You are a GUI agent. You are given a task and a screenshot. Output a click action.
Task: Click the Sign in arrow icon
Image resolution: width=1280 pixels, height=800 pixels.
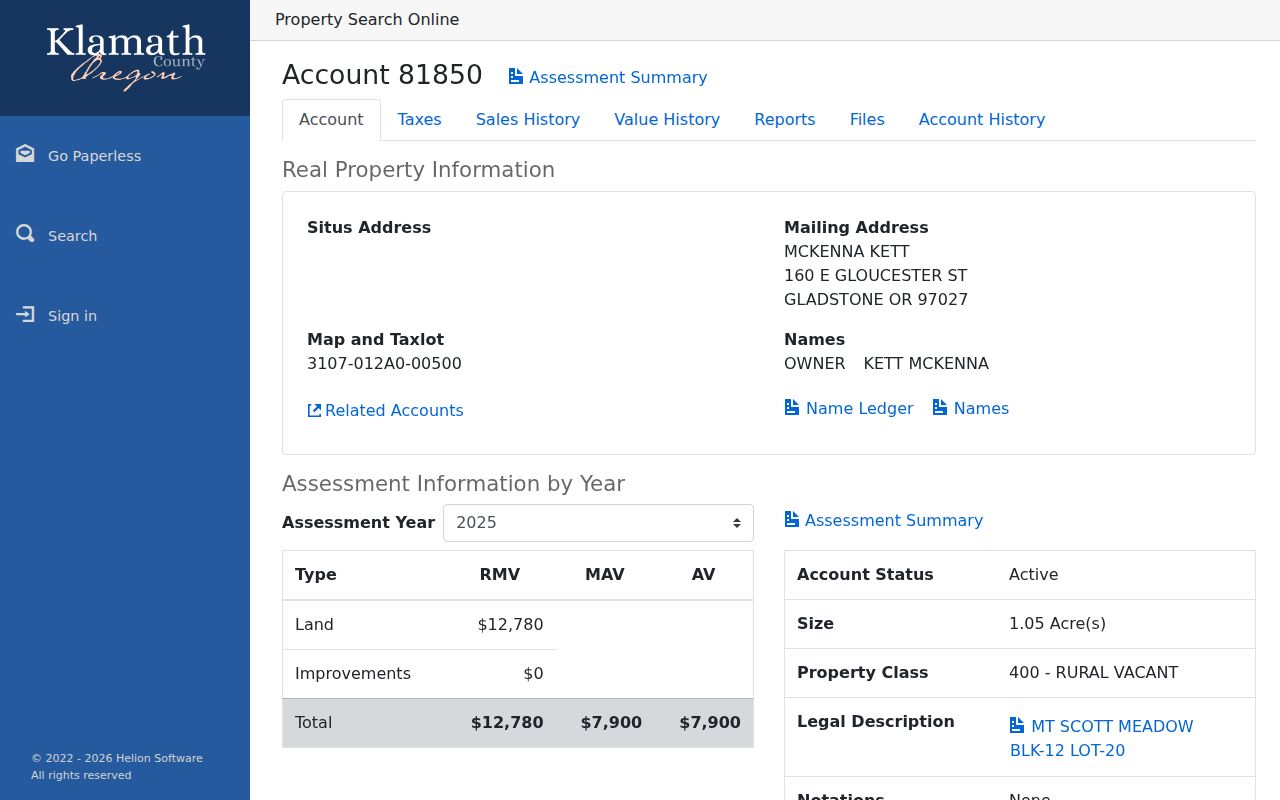(25, 314)
